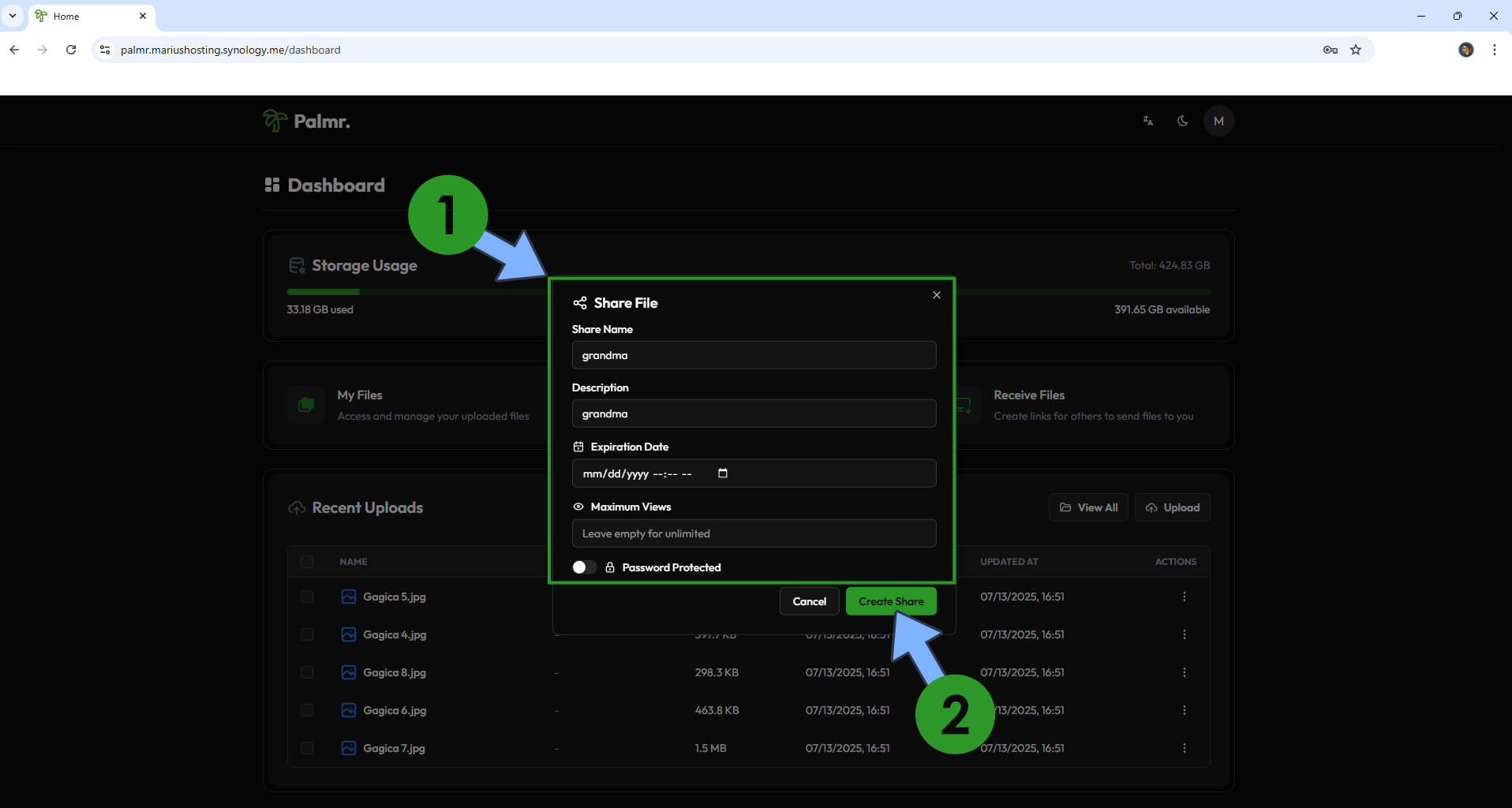
Task: Click the Gagica 7.jpg image icon
Action: (x=349, y=748)
